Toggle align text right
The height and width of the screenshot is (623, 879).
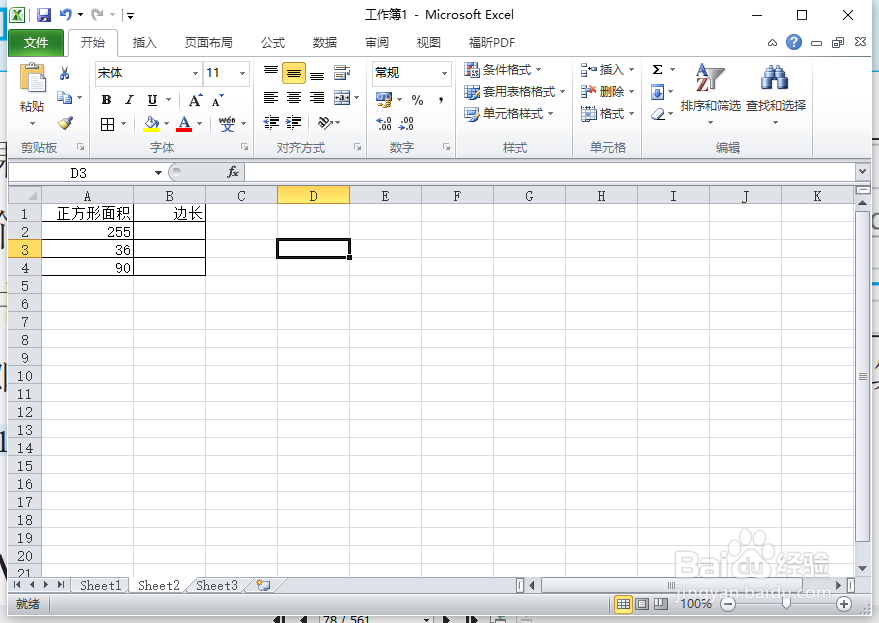coord(317,98)
